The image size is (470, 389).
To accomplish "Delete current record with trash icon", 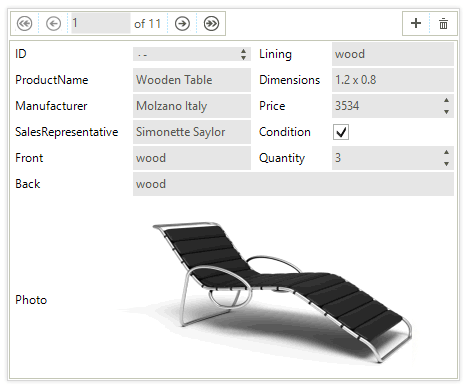I will [443, 24].
